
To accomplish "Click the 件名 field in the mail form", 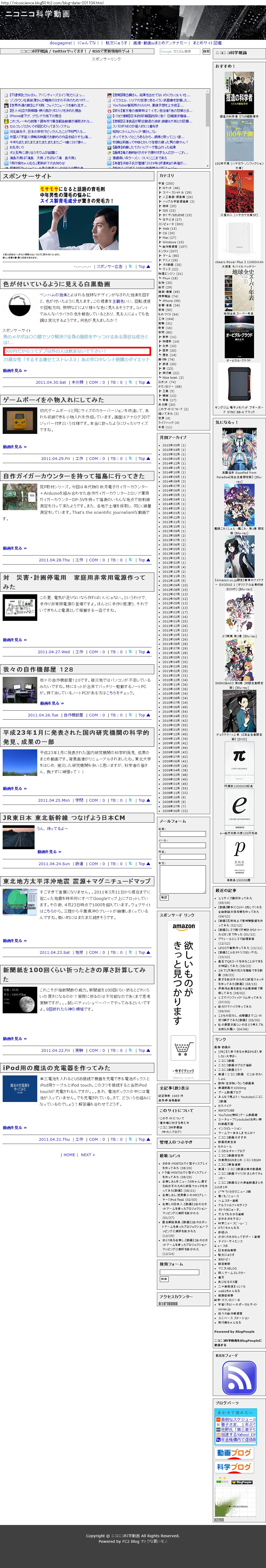I will click(182, 857).
